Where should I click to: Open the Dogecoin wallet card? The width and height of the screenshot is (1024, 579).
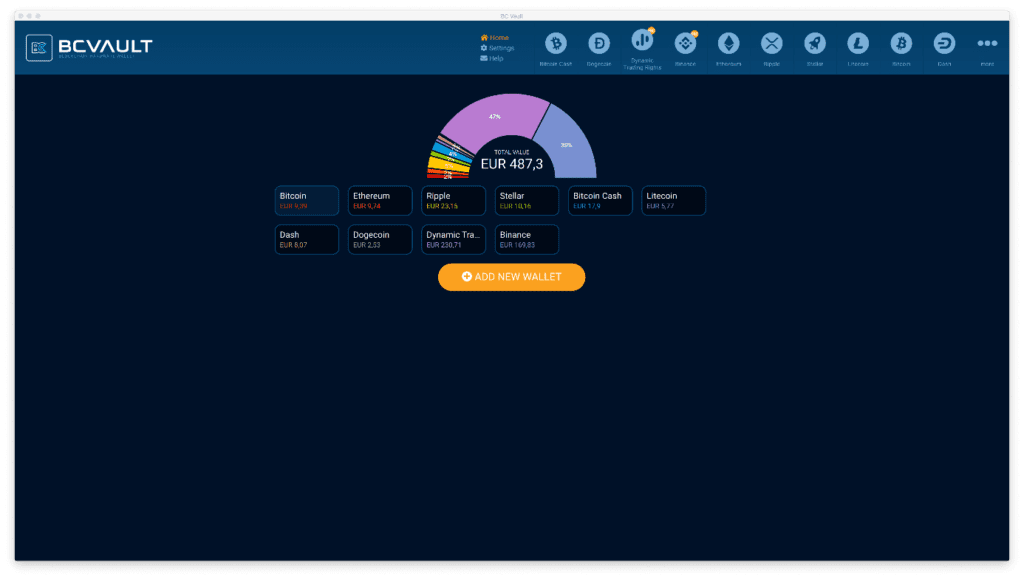point(380,240)
